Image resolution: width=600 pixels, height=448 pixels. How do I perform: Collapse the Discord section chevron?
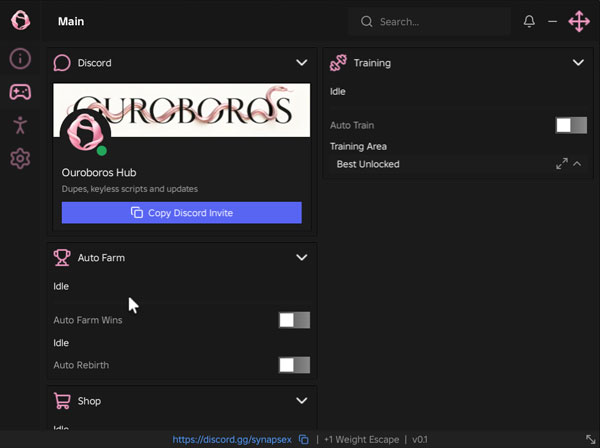[x=302, y=62]
